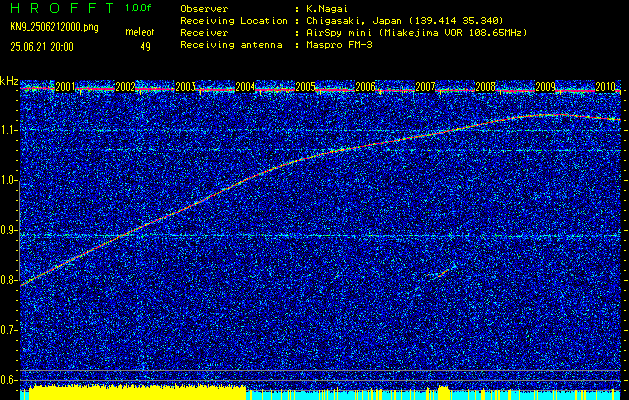Viewport: 629px width, 400px height.
Task: Click the Receiver label
Action: pyautogui.click(x=204, y=33)
